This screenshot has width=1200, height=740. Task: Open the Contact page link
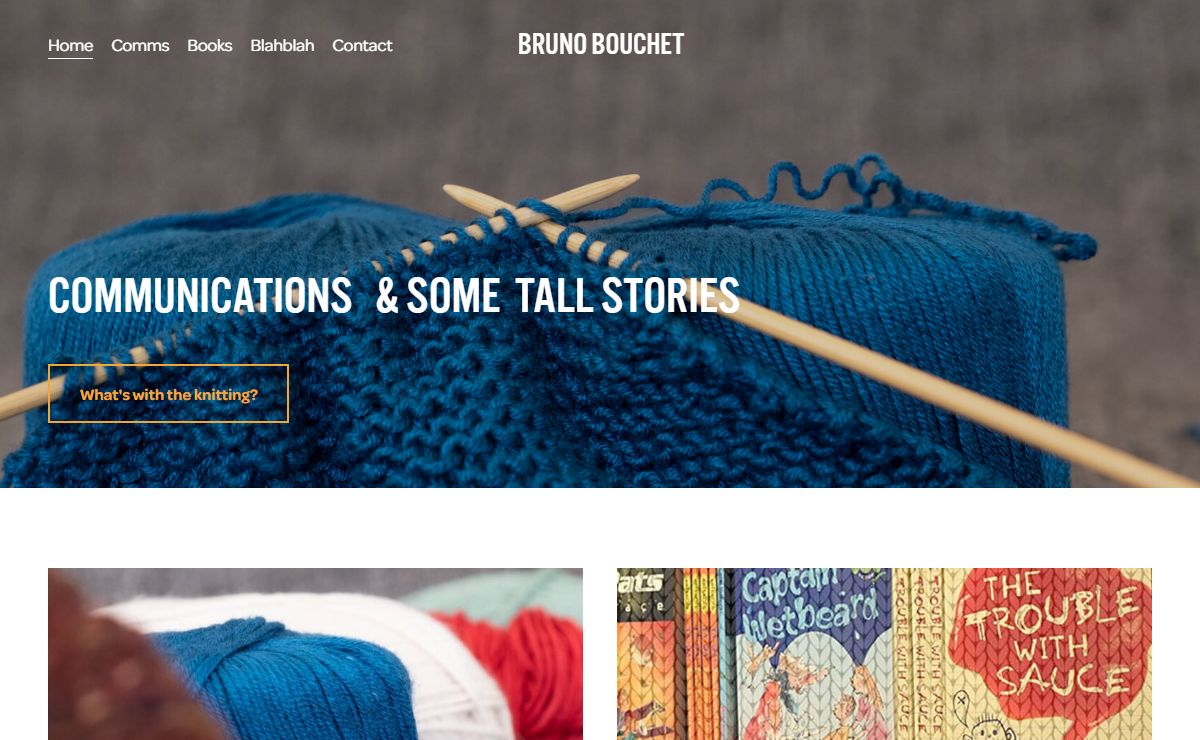[362, 45]
